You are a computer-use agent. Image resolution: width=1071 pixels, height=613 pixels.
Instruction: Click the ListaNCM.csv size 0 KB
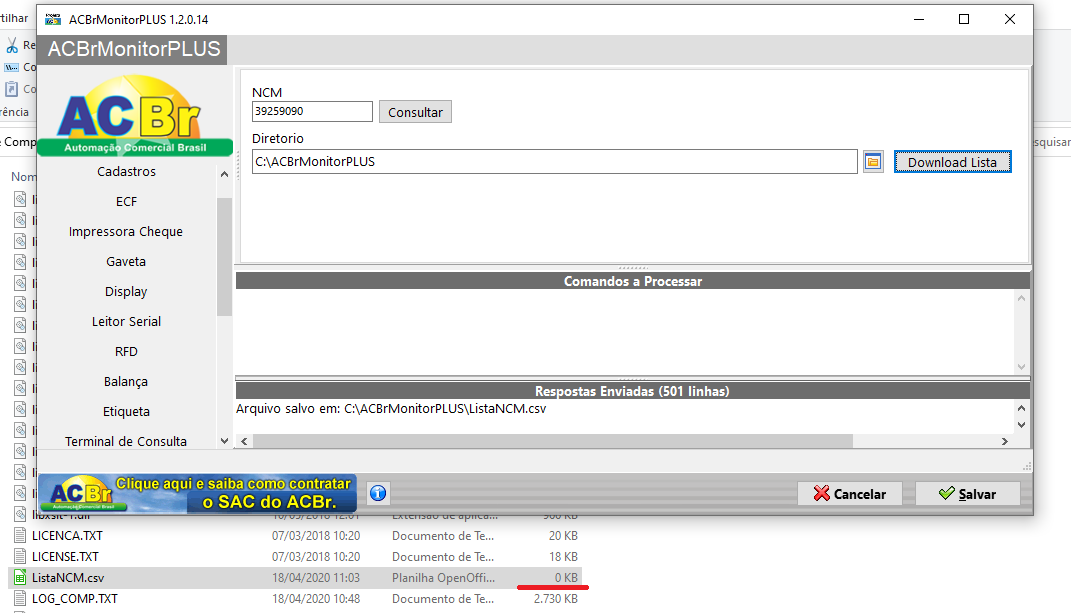(566, 577)
